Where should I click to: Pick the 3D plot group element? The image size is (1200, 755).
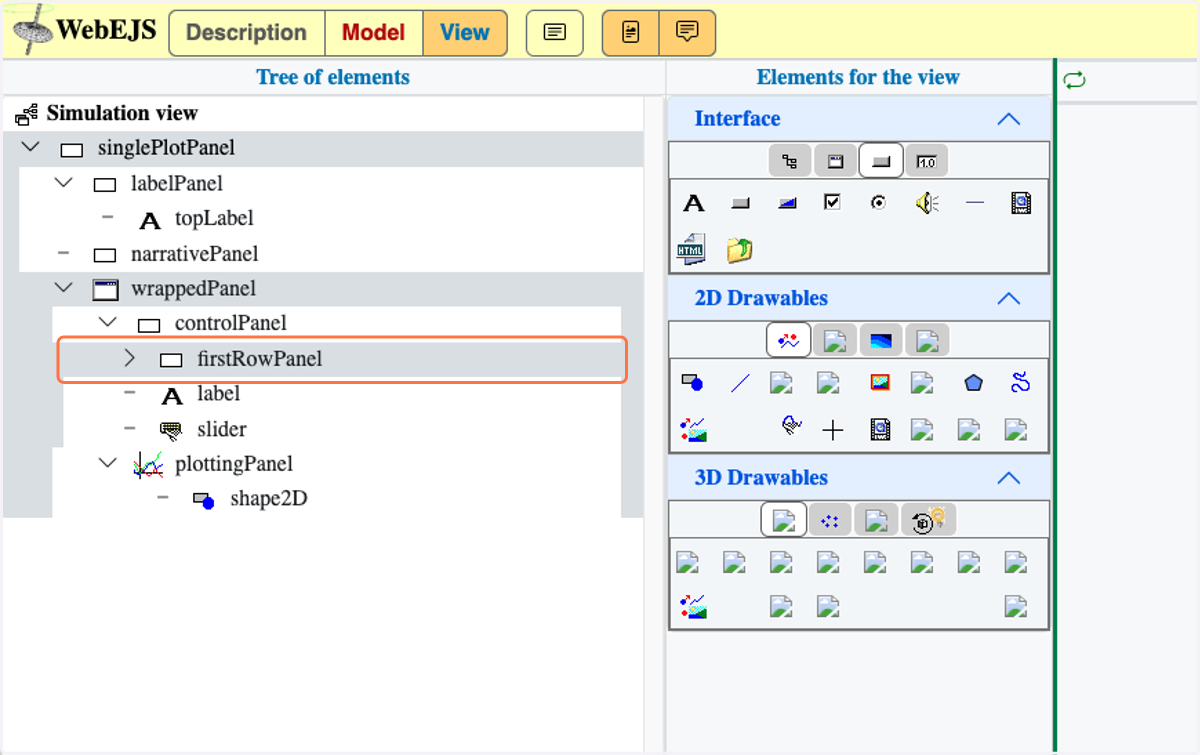point(693,606)
